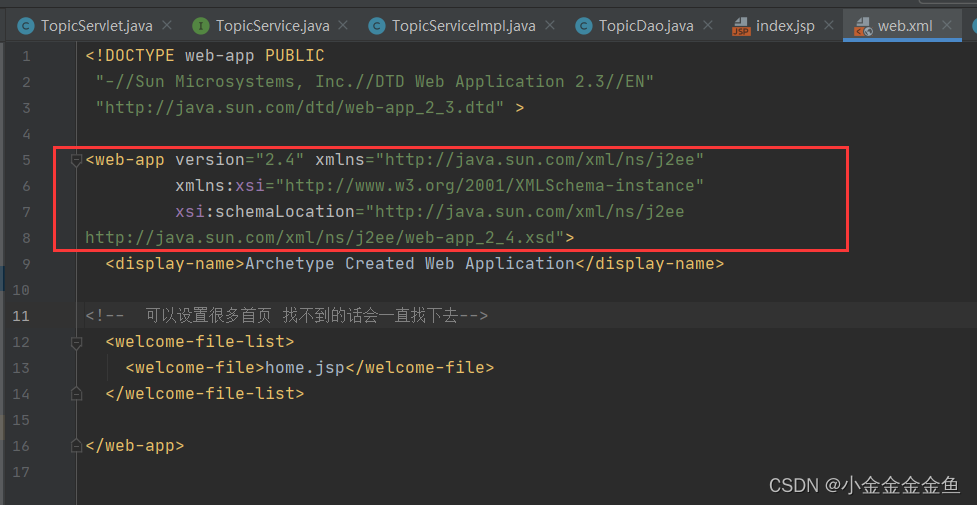Close the index.jsp tab
The image size is (977, 505).
[828, 26]
